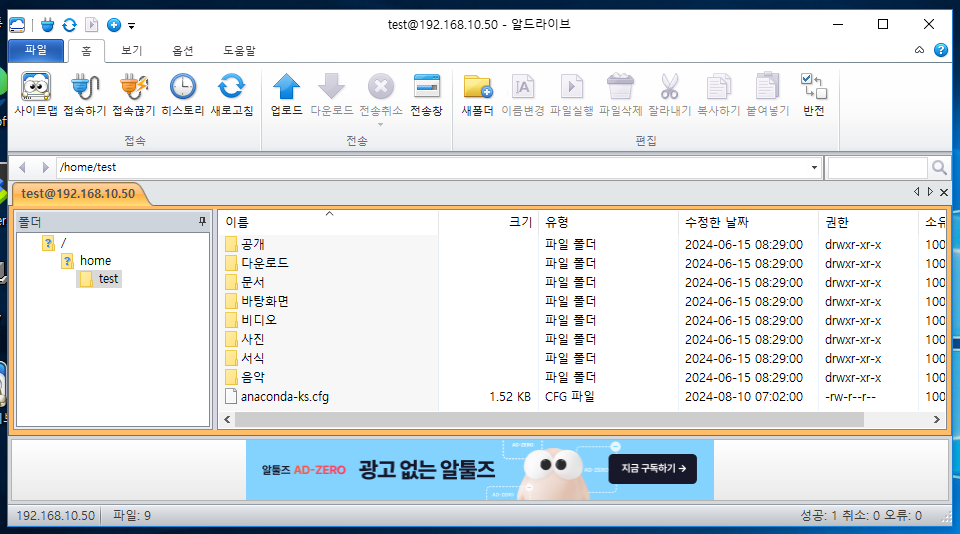
Task: Sort by 이름 column header
Action: (x=328, y=222)
